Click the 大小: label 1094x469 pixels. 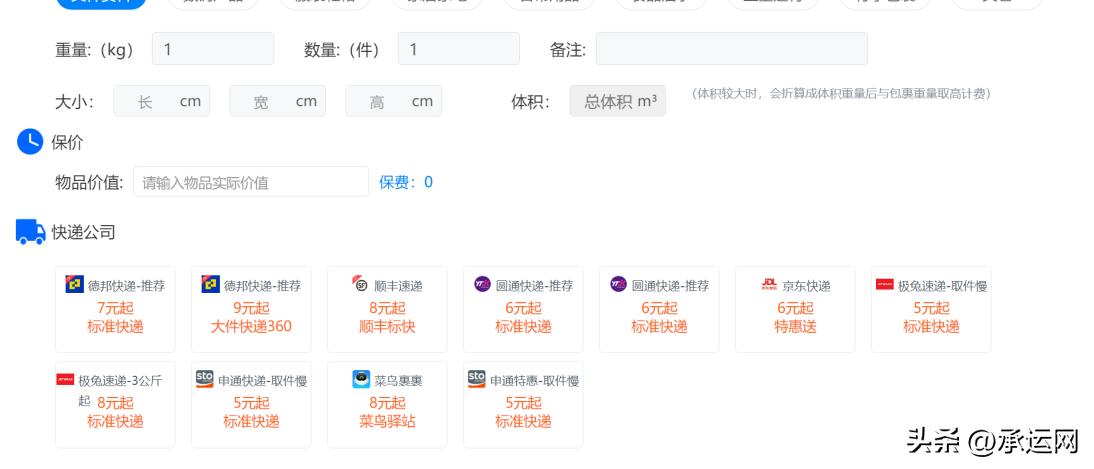tap(74, 102)
